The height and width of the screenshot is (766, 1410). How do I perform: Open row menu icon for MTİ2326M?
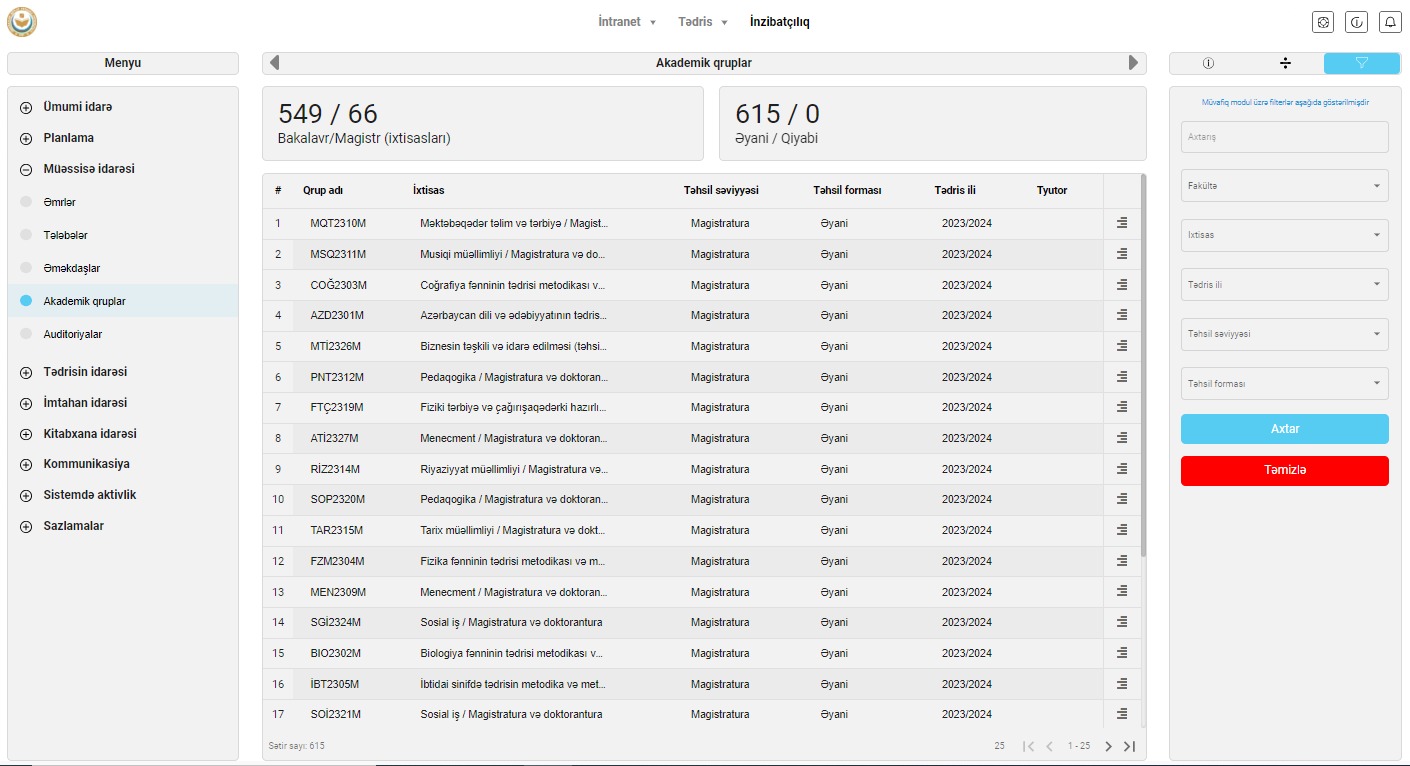1122,346
